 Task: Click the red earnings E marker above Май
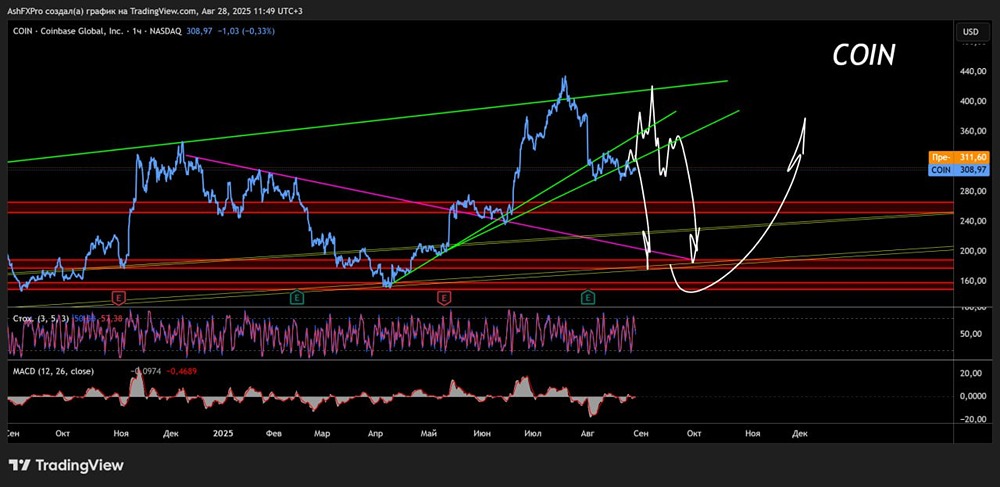pyautogui.click(x=442, y=297)
